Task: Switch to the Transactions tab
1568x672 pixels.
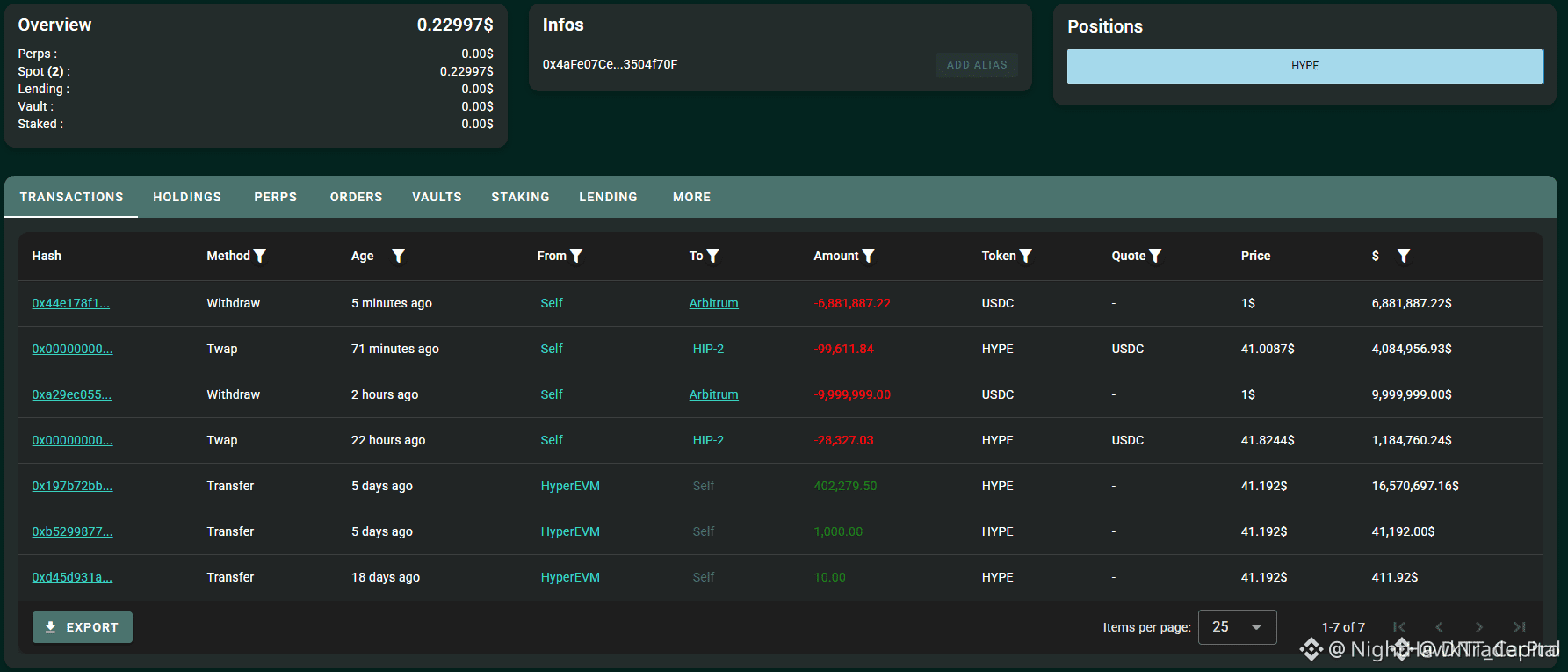Action: point(72,197)
